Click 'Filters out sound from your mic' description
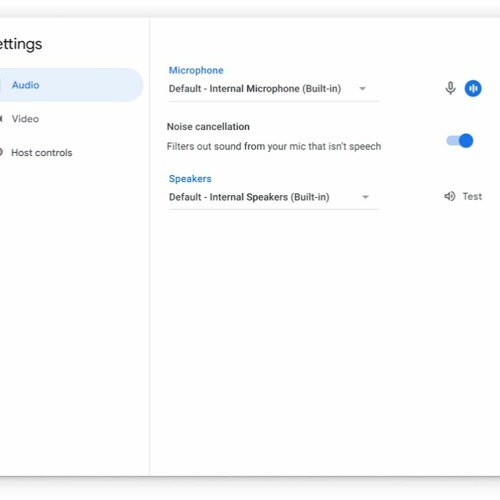This screenshot has height=500, width=500. 274,146
